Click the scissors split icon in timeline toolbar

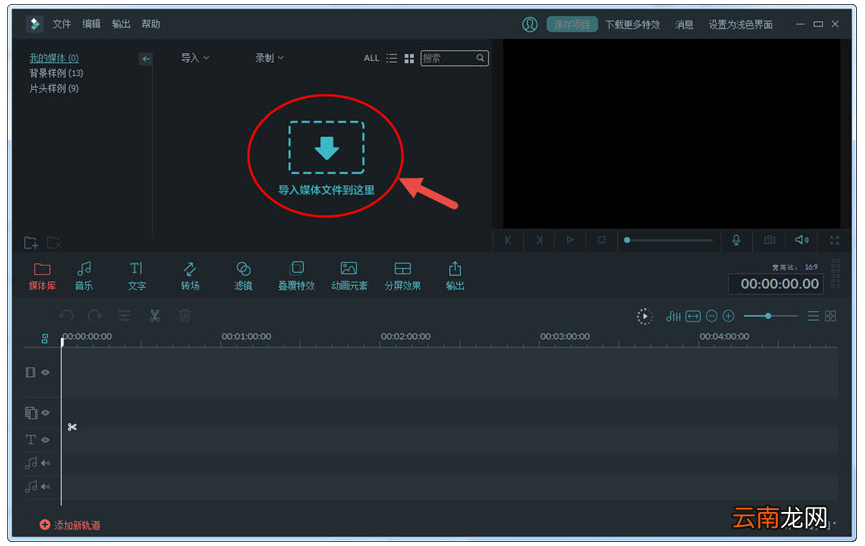(154, 316)
